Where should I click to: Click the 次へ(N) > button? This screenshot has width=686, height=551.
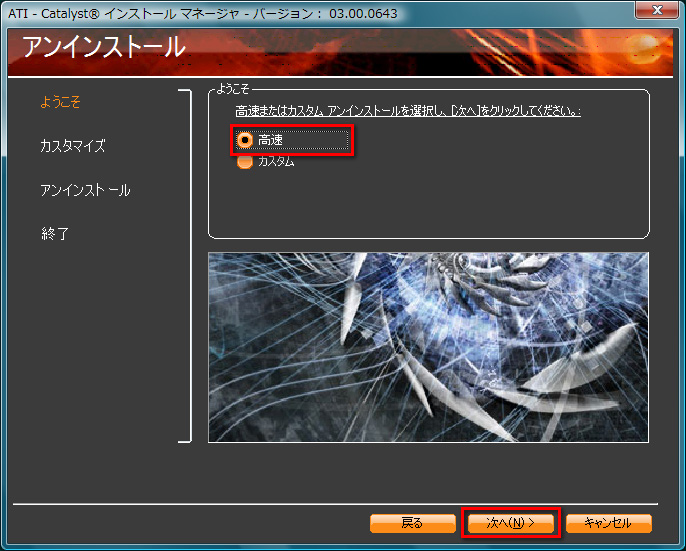pyautogui.click(x=511, y=523)
